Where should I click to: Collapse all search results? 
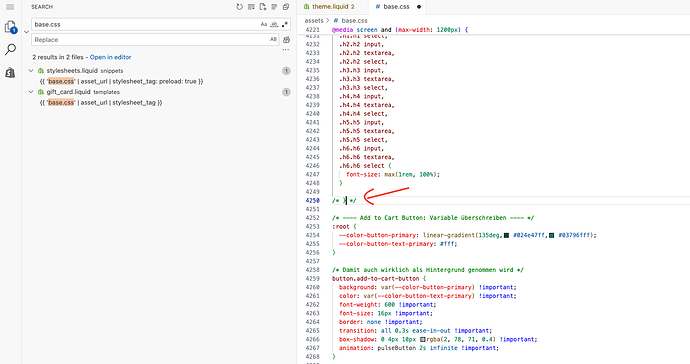[x=286, y=7]
